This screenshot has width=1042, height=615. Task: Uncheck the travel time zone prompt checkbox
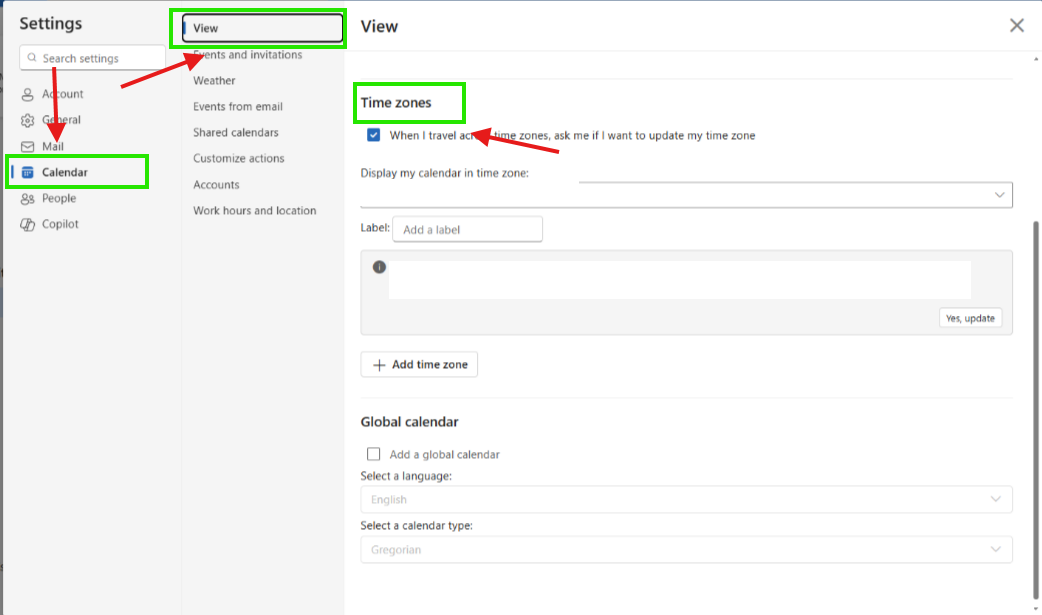pyautogui.click(x=373, y=135)
